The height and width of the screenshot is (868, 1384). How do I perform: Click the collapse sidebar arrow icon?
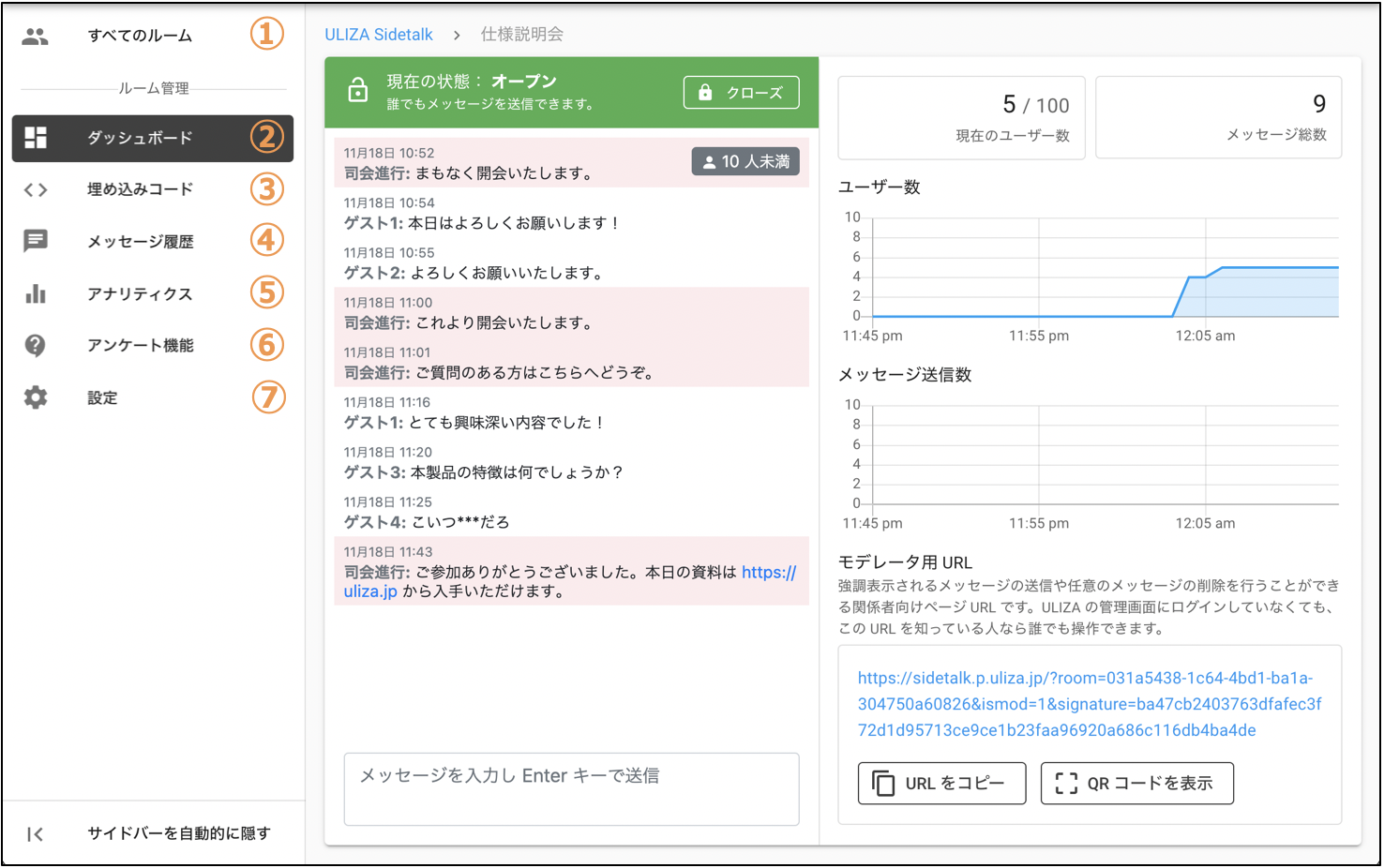coord(36,834)
